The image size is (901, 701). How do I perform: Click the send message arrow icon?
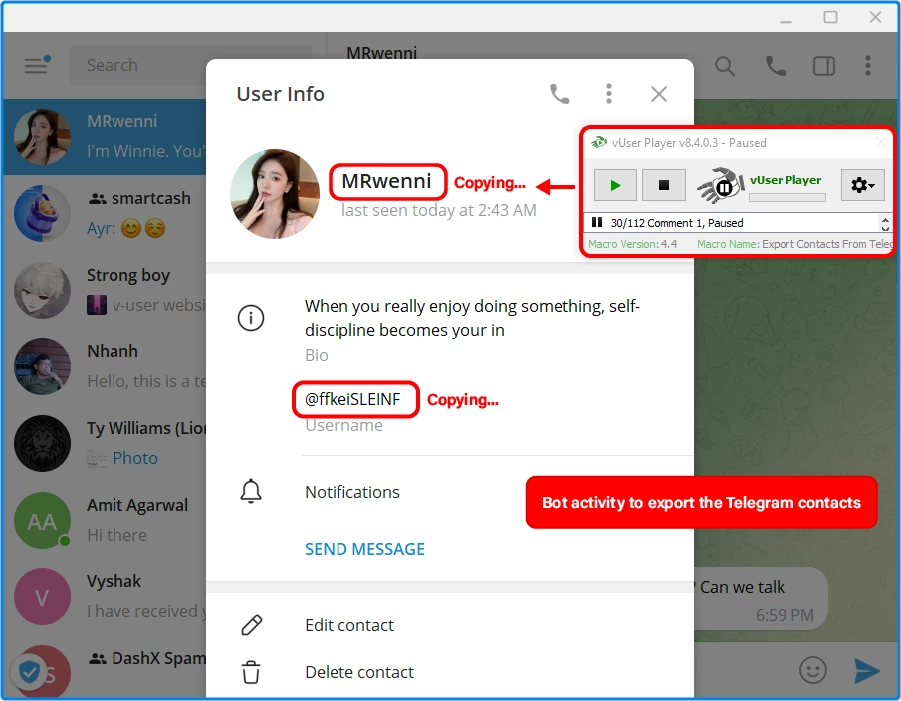click(867, 670)
